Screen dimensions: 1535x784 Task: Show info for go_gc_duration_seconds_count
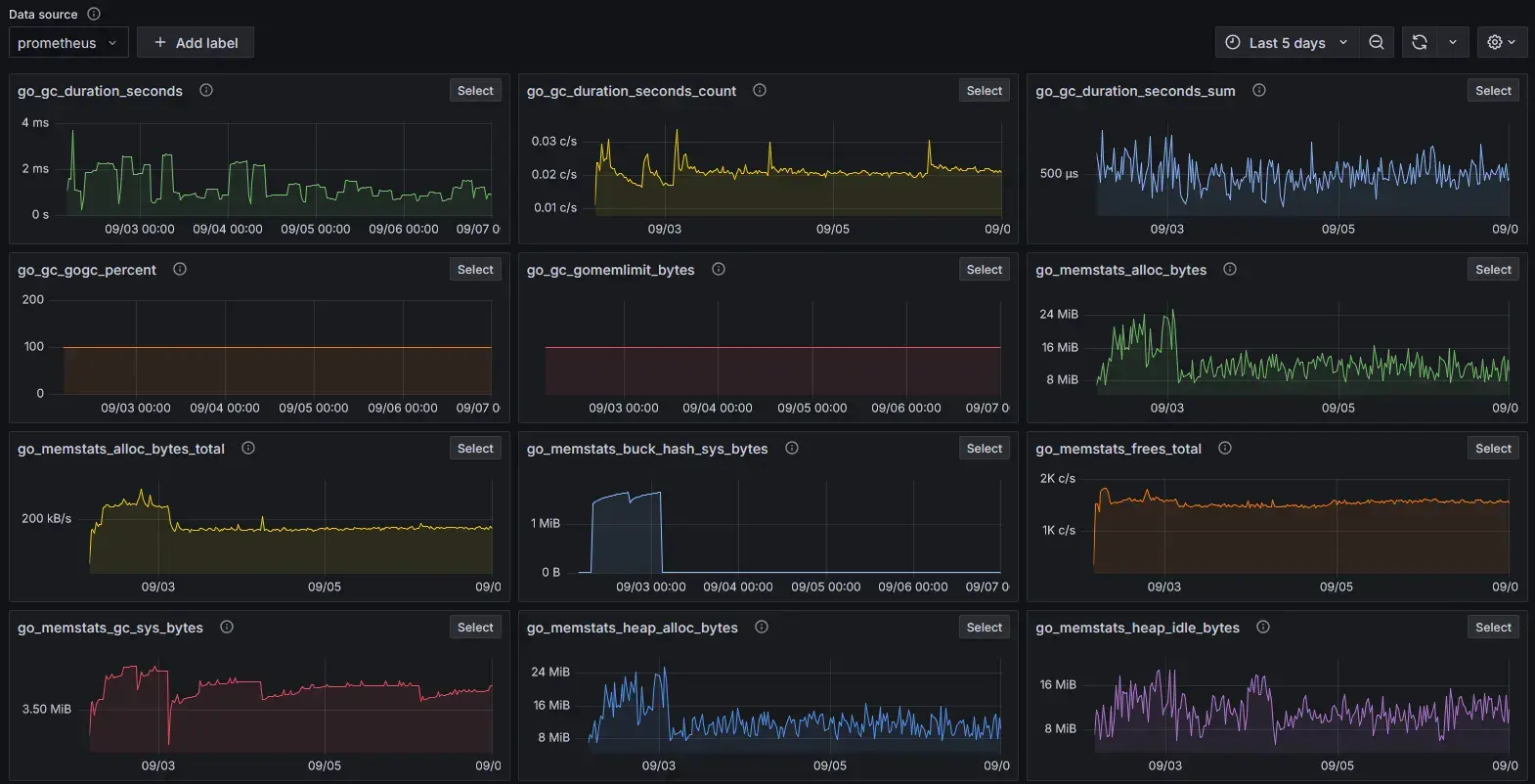(760, 90)
